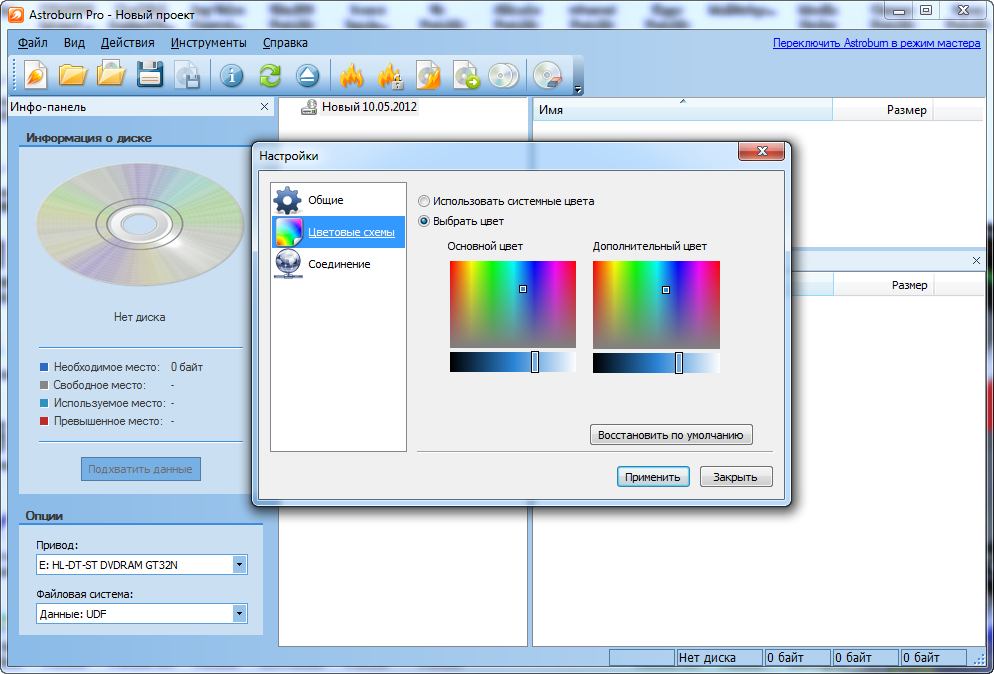Open the Общие settings section
The width and height of the screenshot is (994, 674).
click(325, 200)
